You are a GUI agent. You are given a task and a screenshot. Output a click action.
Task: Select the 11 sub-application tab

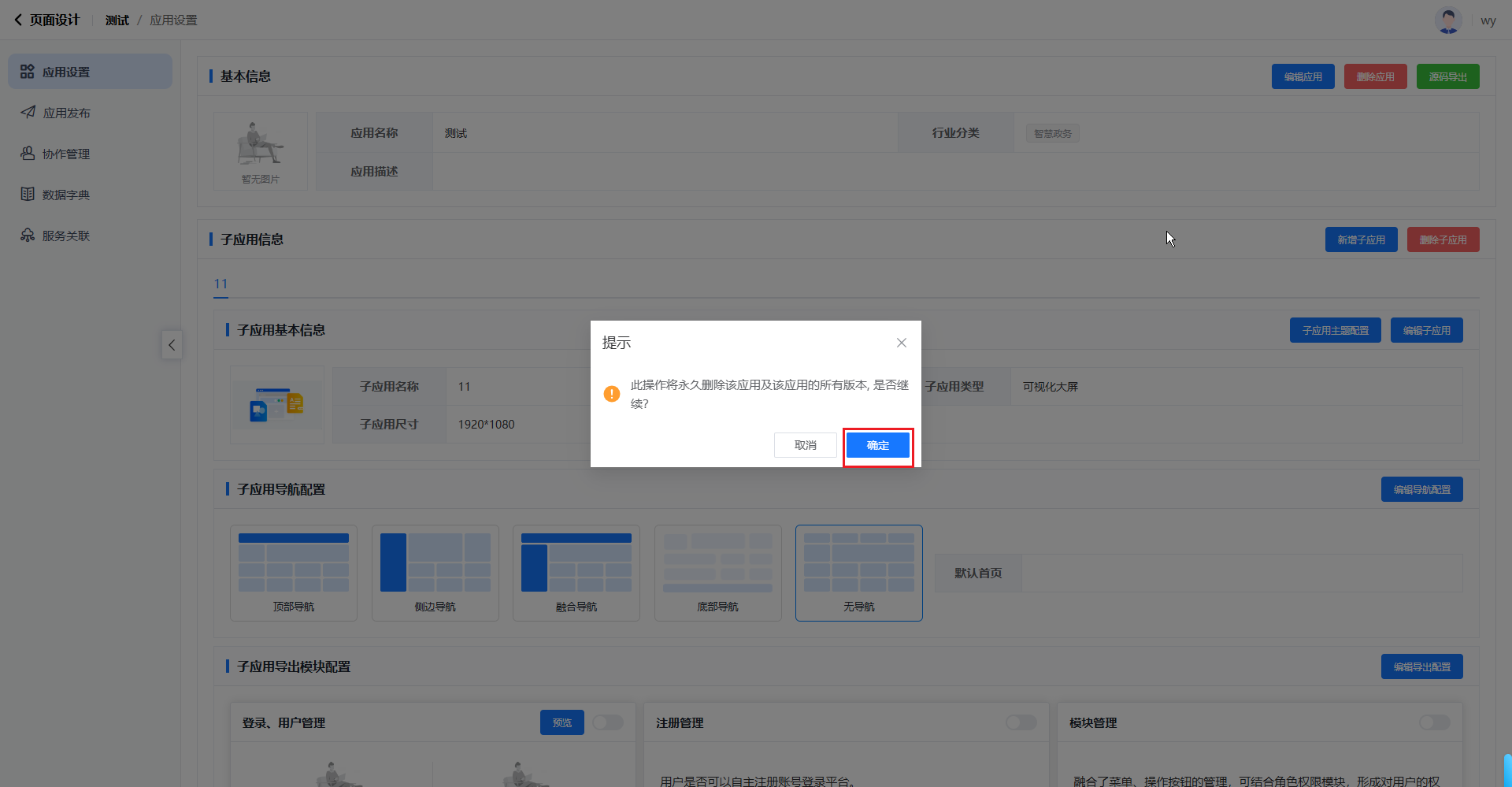(x=220, y=284)
